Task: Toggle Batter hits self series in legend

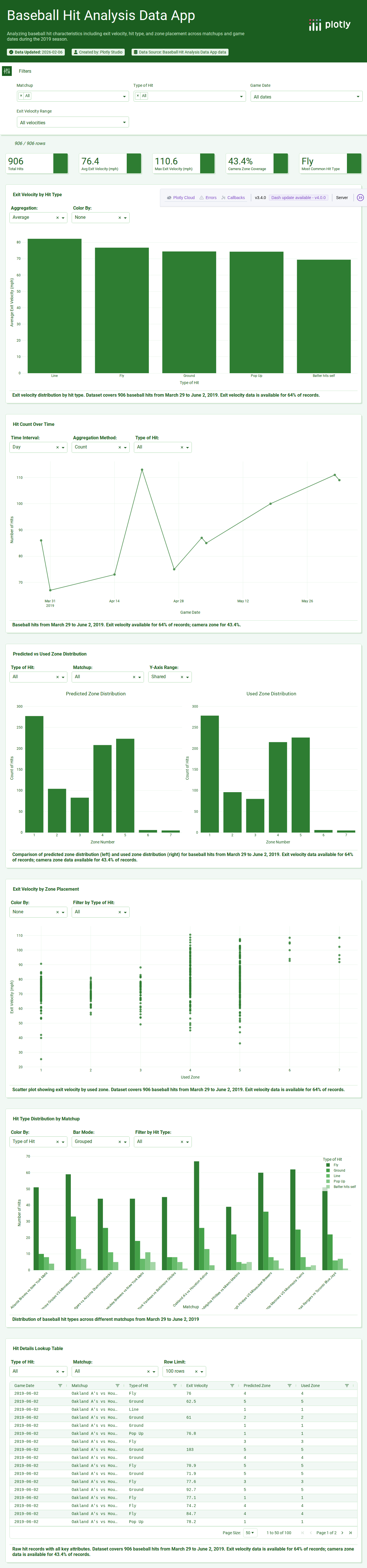Action: [x=341, y=1187]
